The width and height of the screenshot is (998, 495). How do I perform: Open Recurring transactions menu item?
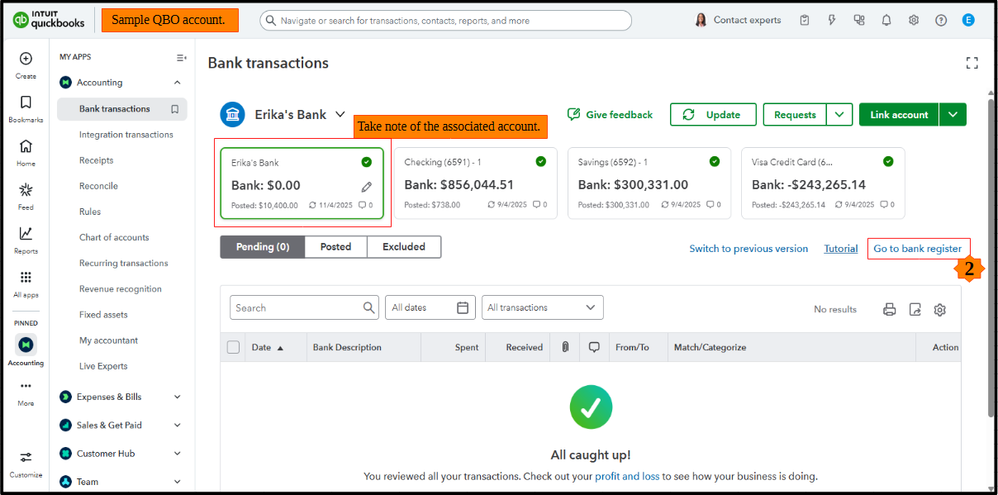123,263
